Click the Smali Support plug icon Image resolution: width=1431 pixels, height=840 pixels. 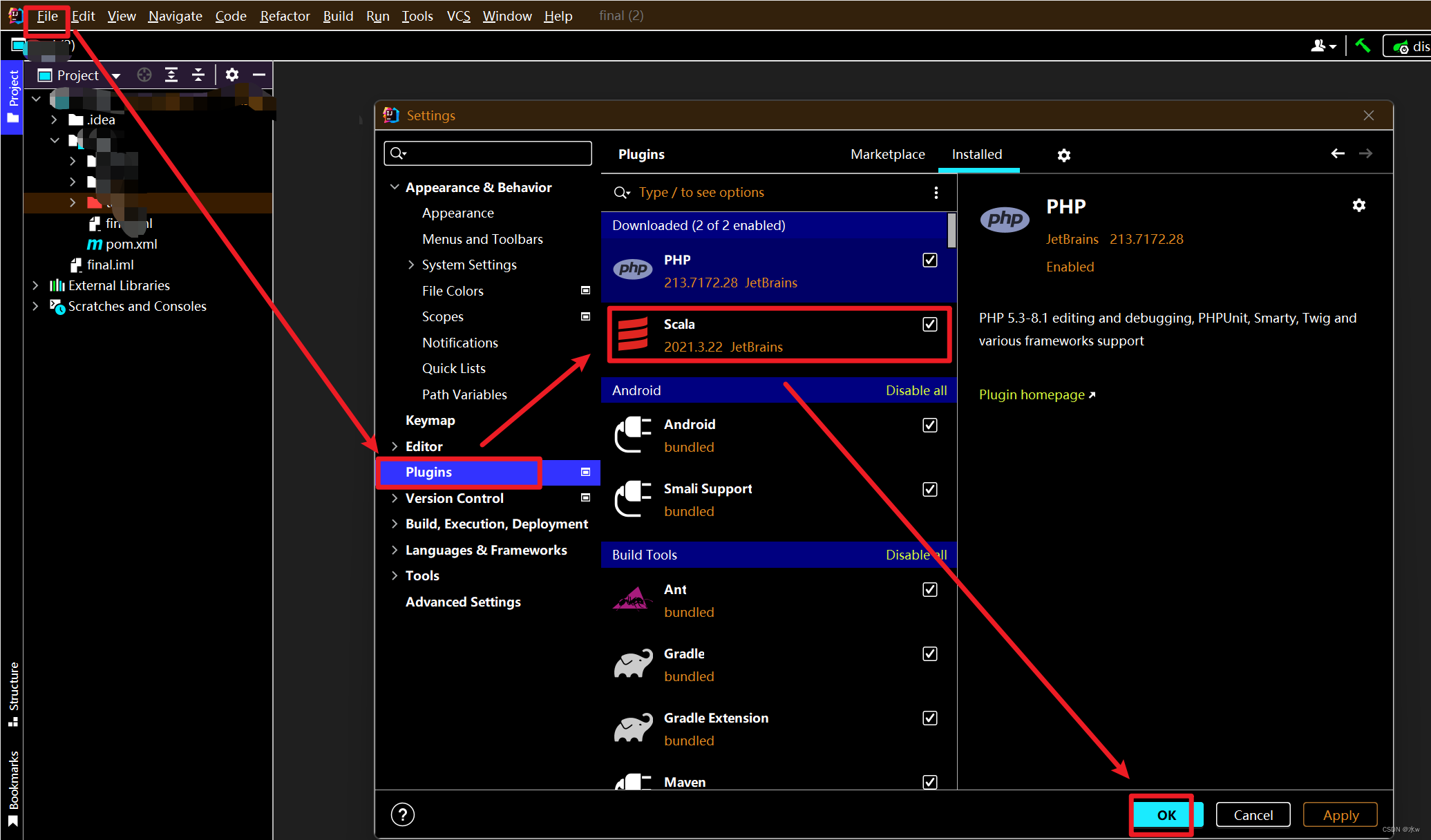pyautogui.click(x=633, y=499)
